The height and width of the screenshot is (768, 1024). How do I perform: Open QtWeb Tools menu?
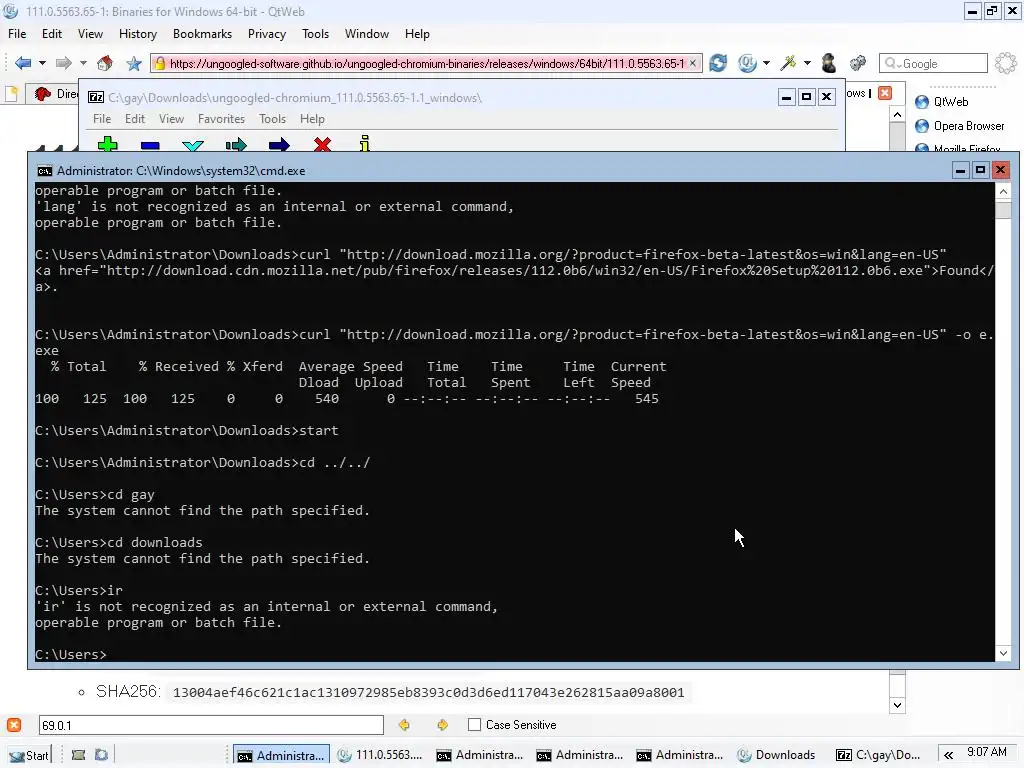(315, 34)
